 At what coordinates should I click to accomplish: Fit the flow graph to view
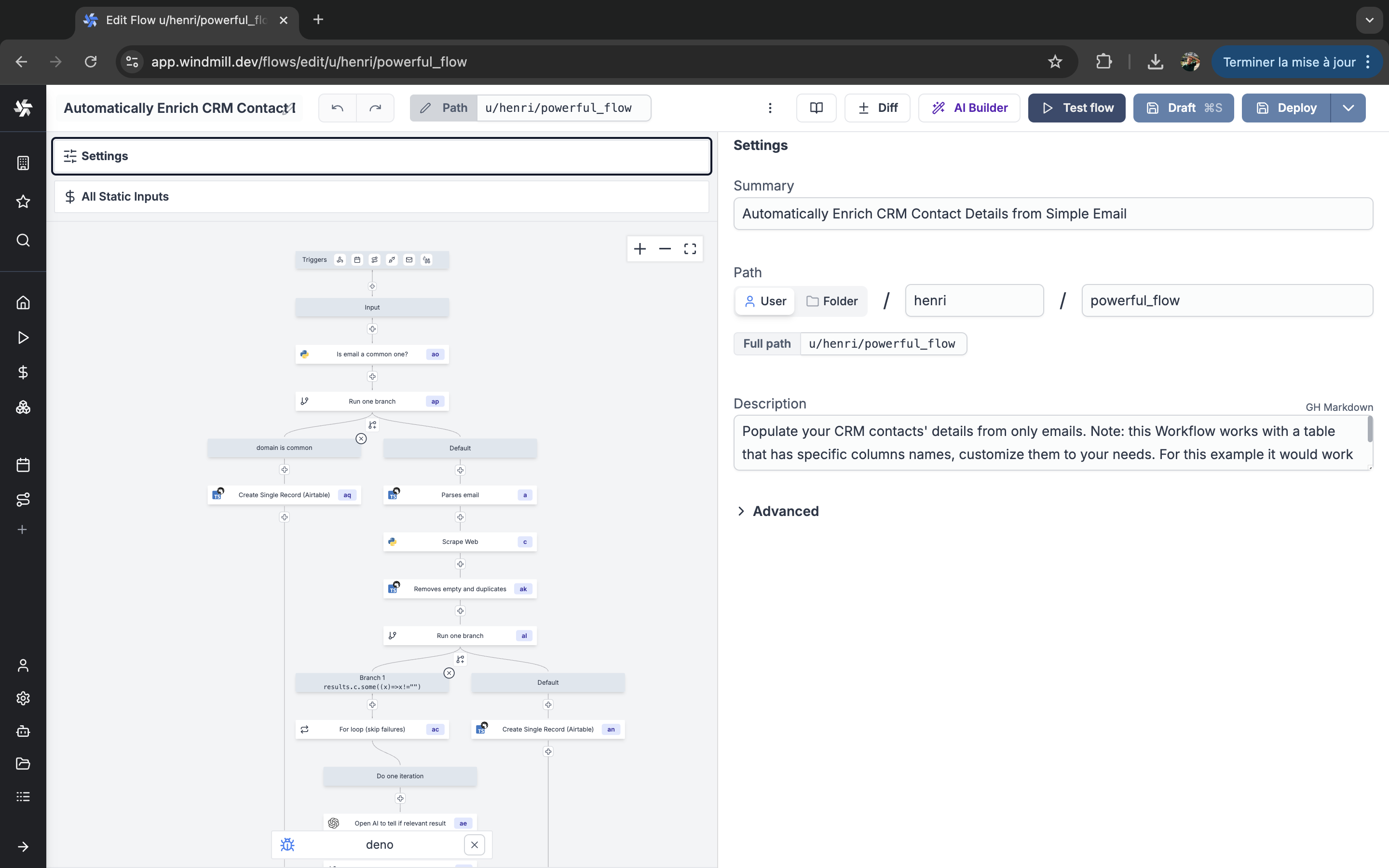(x=690, y=248)
